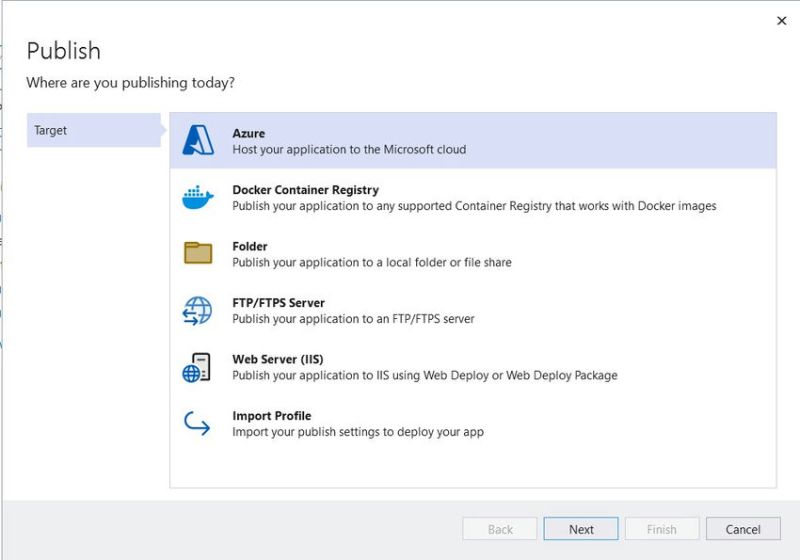Pick the FTP/FTPS globe icon
The image size is (800, 560).
tap(197, 310)
